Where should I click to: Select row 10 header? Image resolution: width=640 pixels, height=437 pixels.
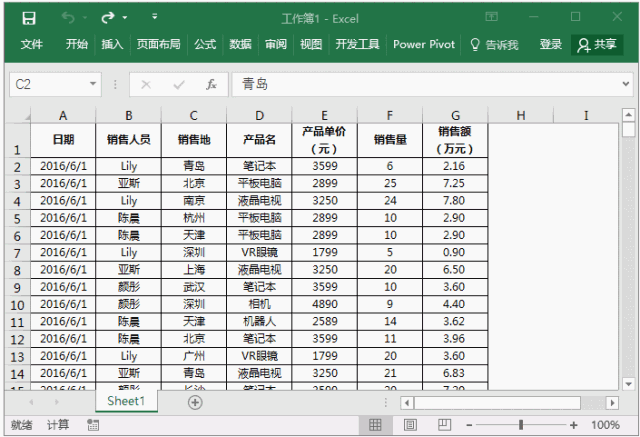18,304
